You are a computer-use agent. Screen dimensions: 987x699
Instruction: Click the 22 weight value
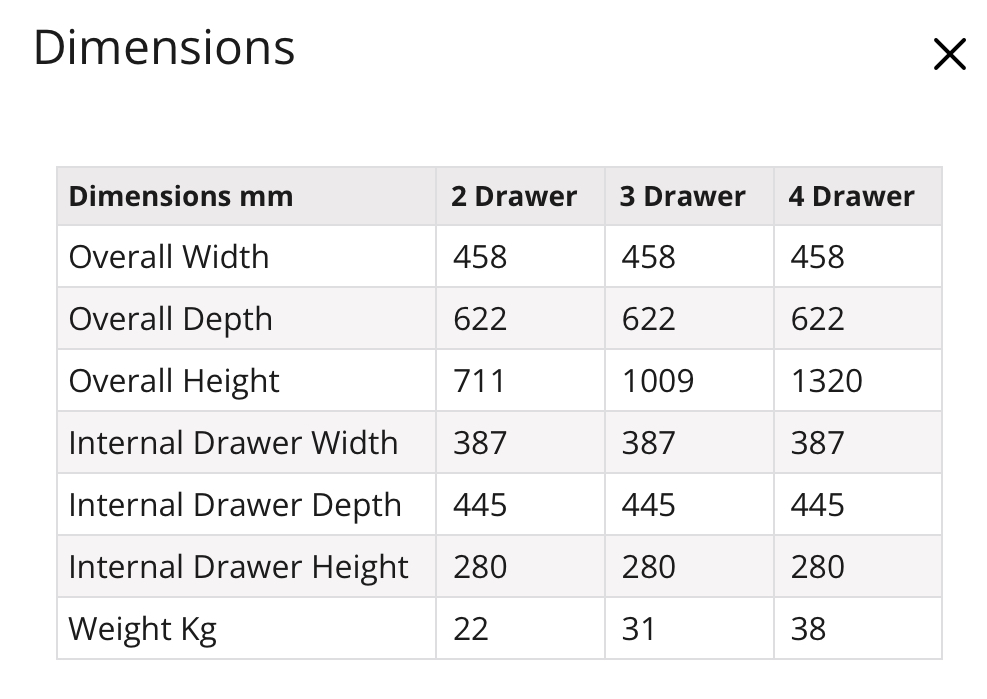(x=471, y=629)
